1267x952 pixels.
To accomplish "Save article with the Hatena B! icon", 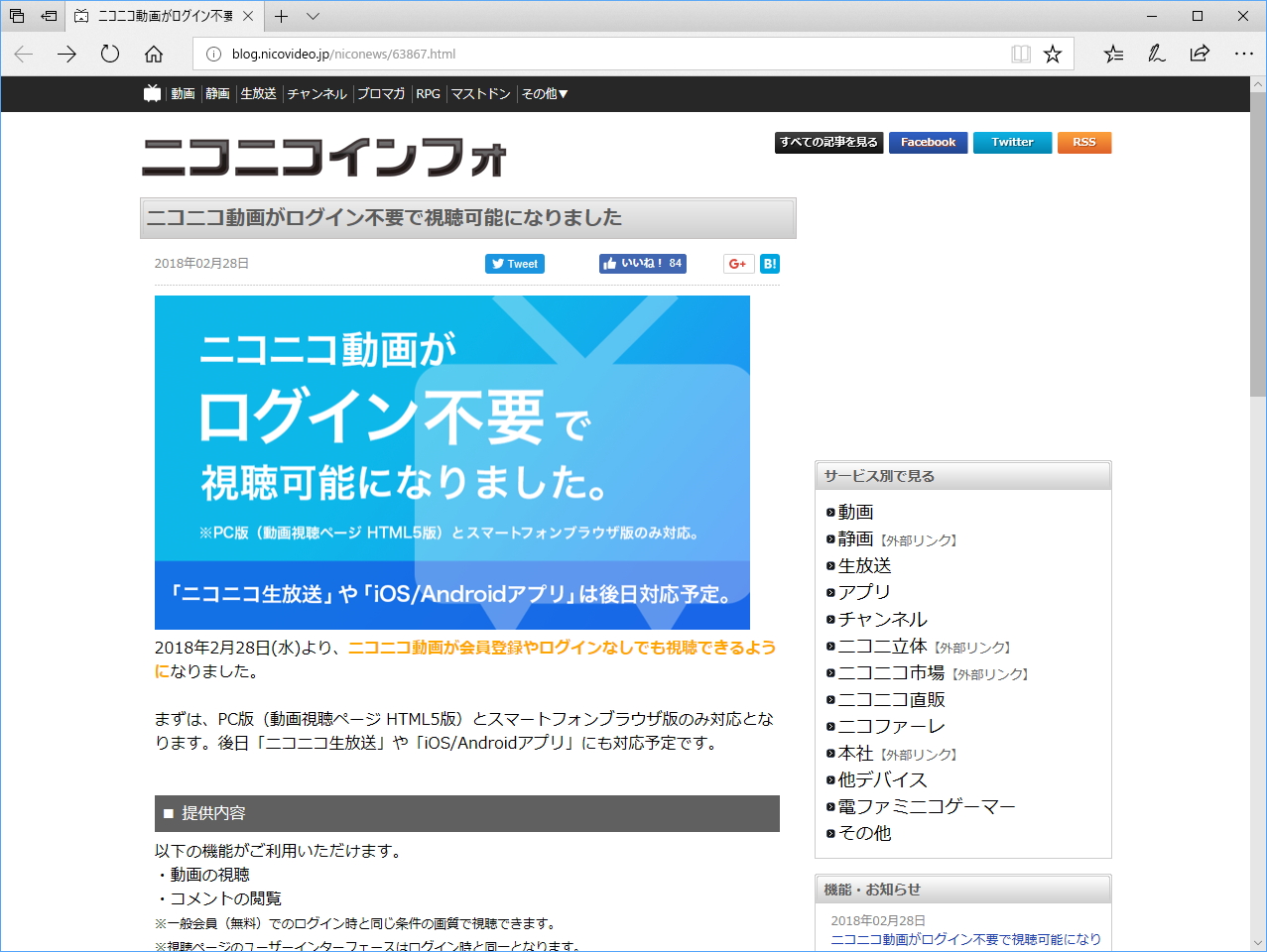I will [769, 263].
